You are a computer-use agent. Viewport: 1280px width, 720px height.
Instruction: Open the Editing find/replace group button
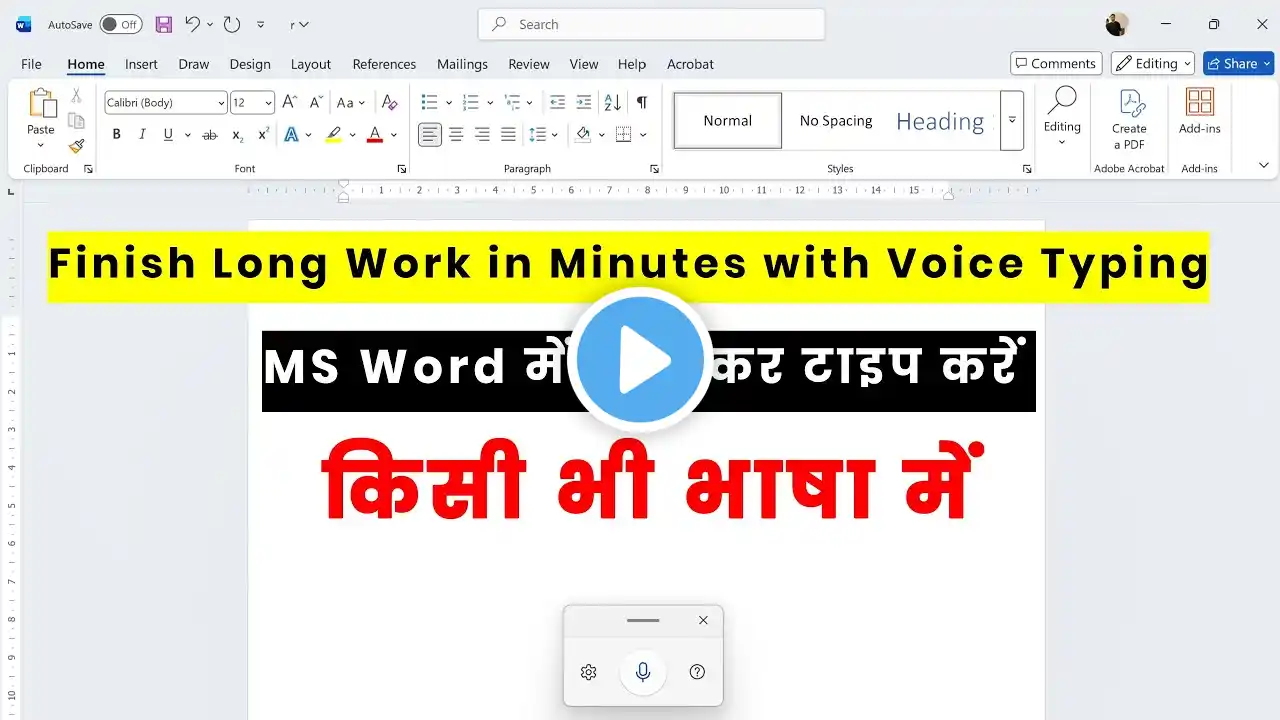point(1062,117)
